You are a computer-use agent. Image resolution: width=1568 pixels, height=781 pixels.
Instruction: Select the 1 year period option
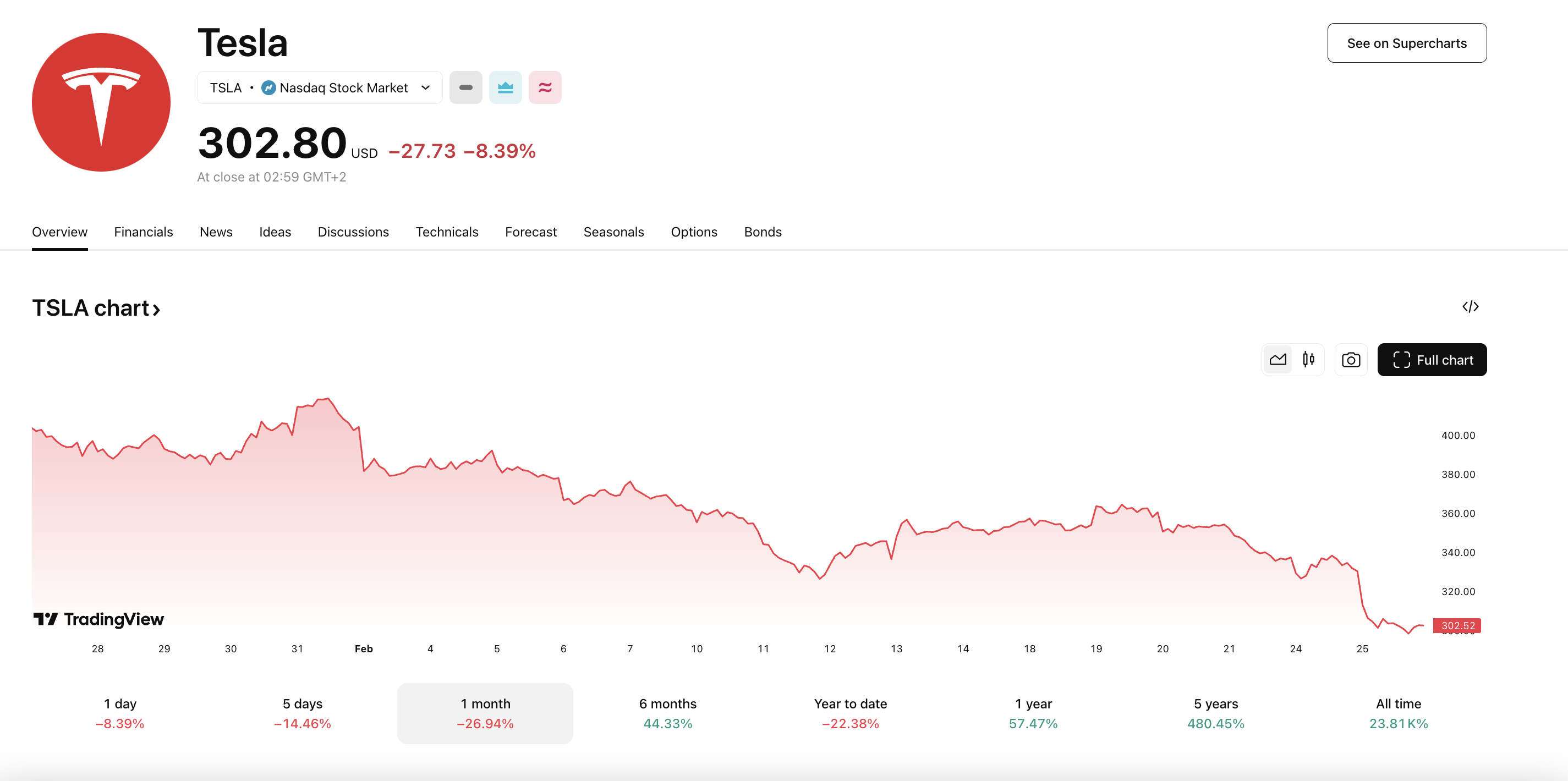[1033, 713]
